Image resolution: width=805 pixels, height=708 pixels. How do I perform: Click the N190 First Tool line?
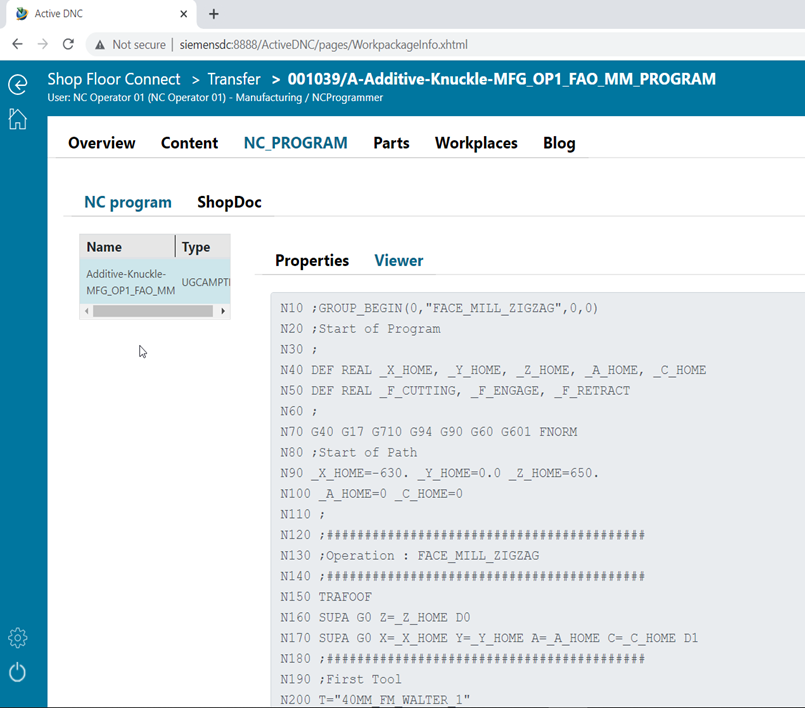coord(340,679)
